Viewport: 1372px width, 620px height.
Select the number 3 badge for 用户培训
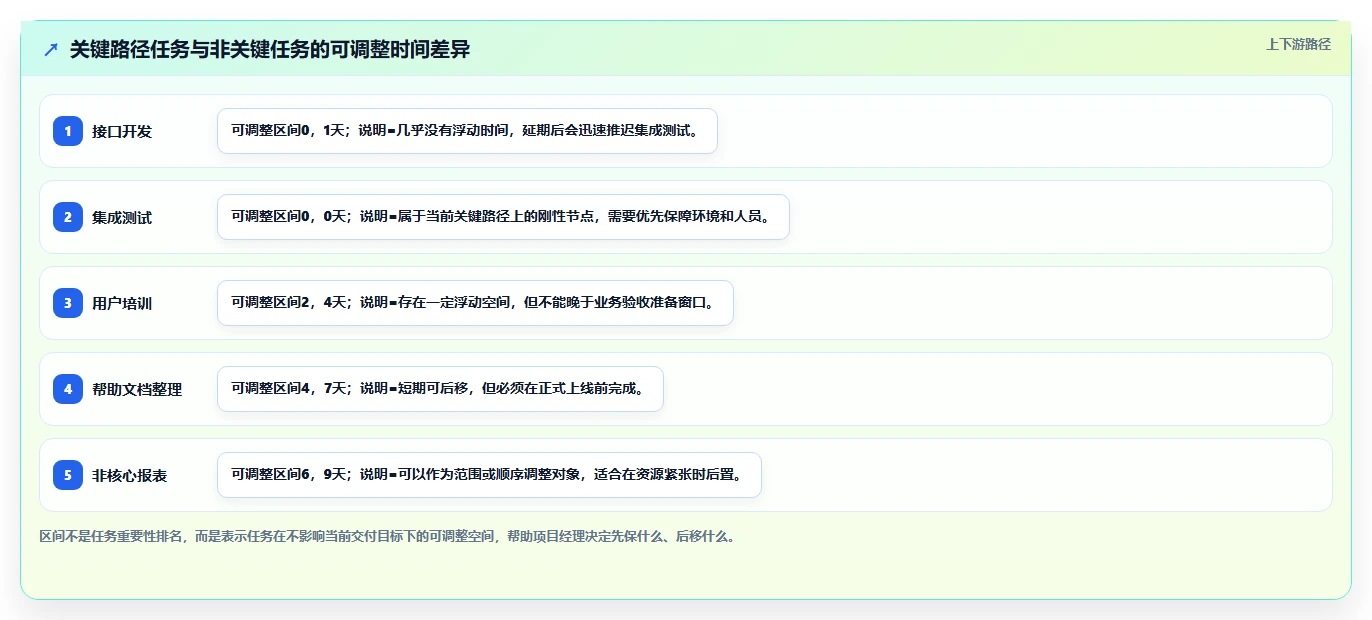pos(68,303)
